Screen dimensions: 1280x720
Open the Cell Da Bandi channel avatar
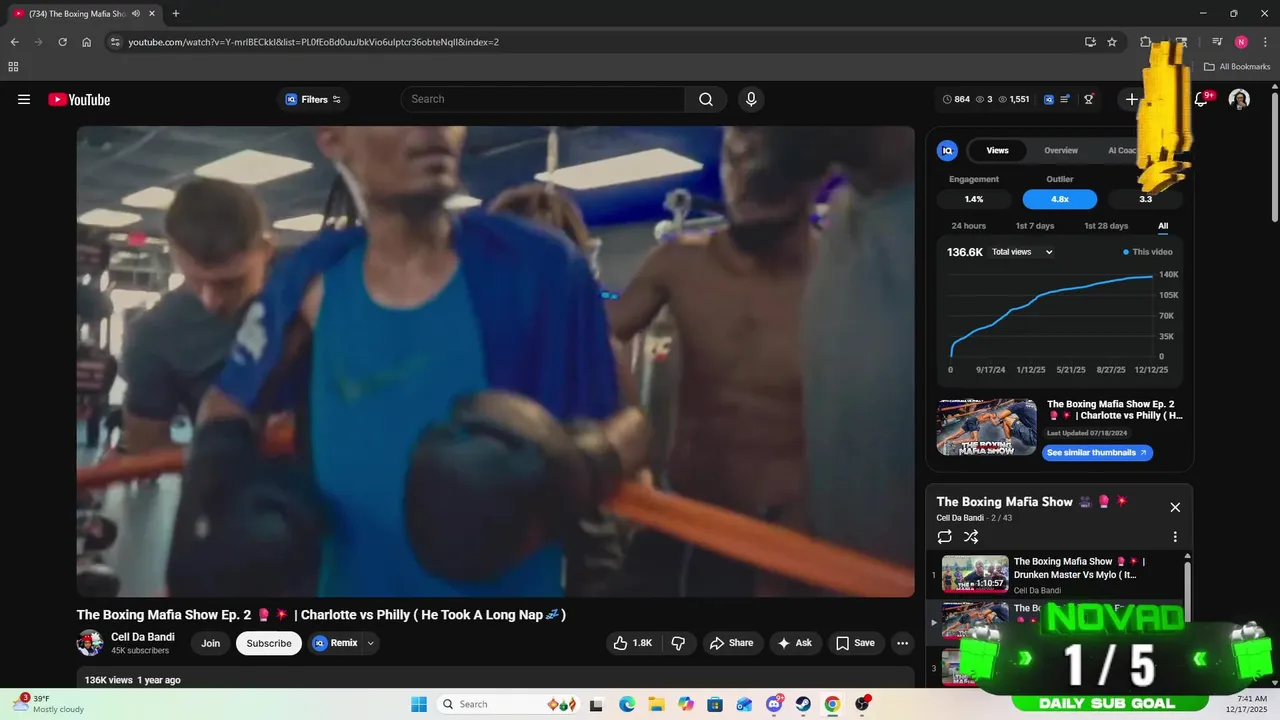[x=90, y=643]
